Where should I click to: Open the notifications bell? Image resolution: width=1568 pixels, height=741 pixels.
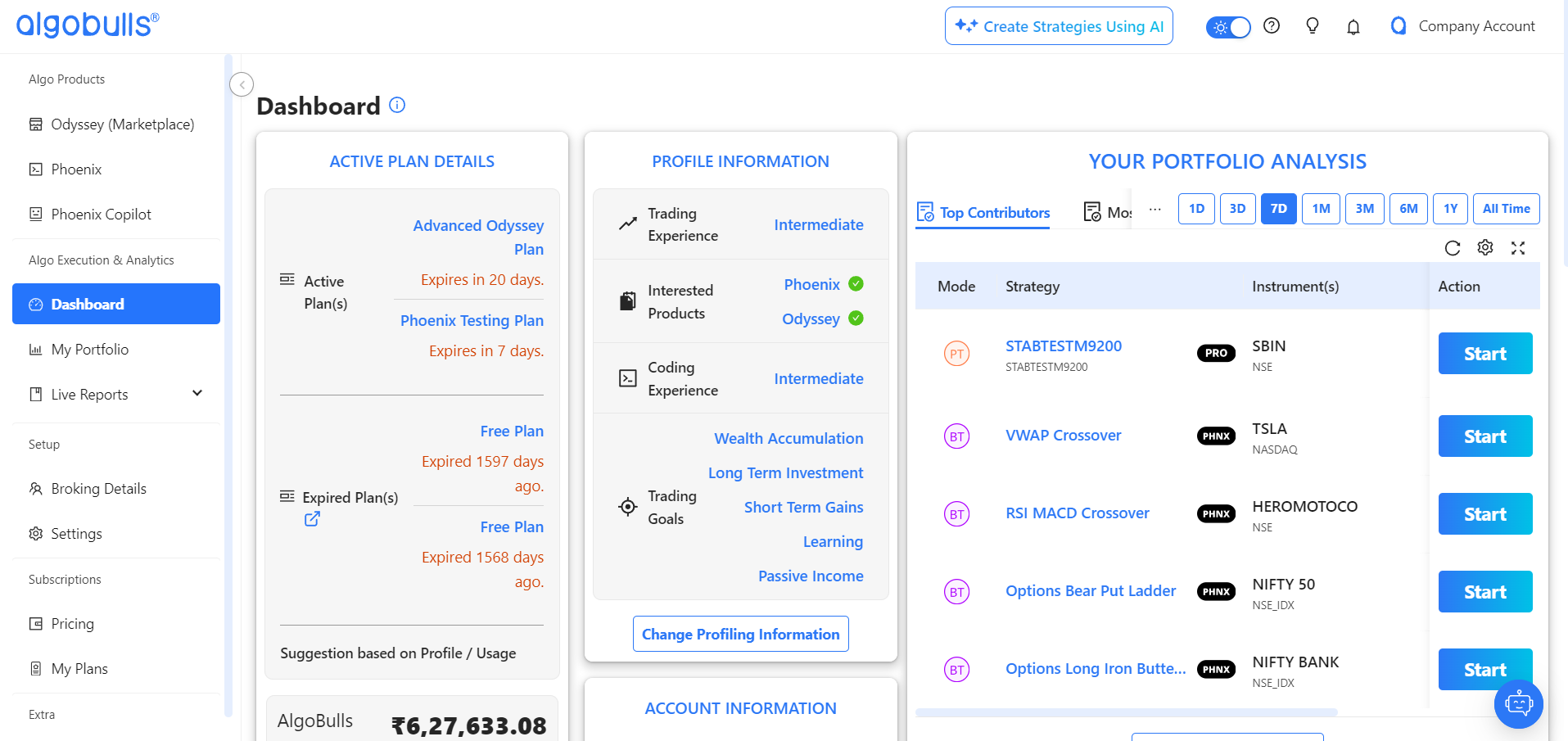click(1353, 27)
